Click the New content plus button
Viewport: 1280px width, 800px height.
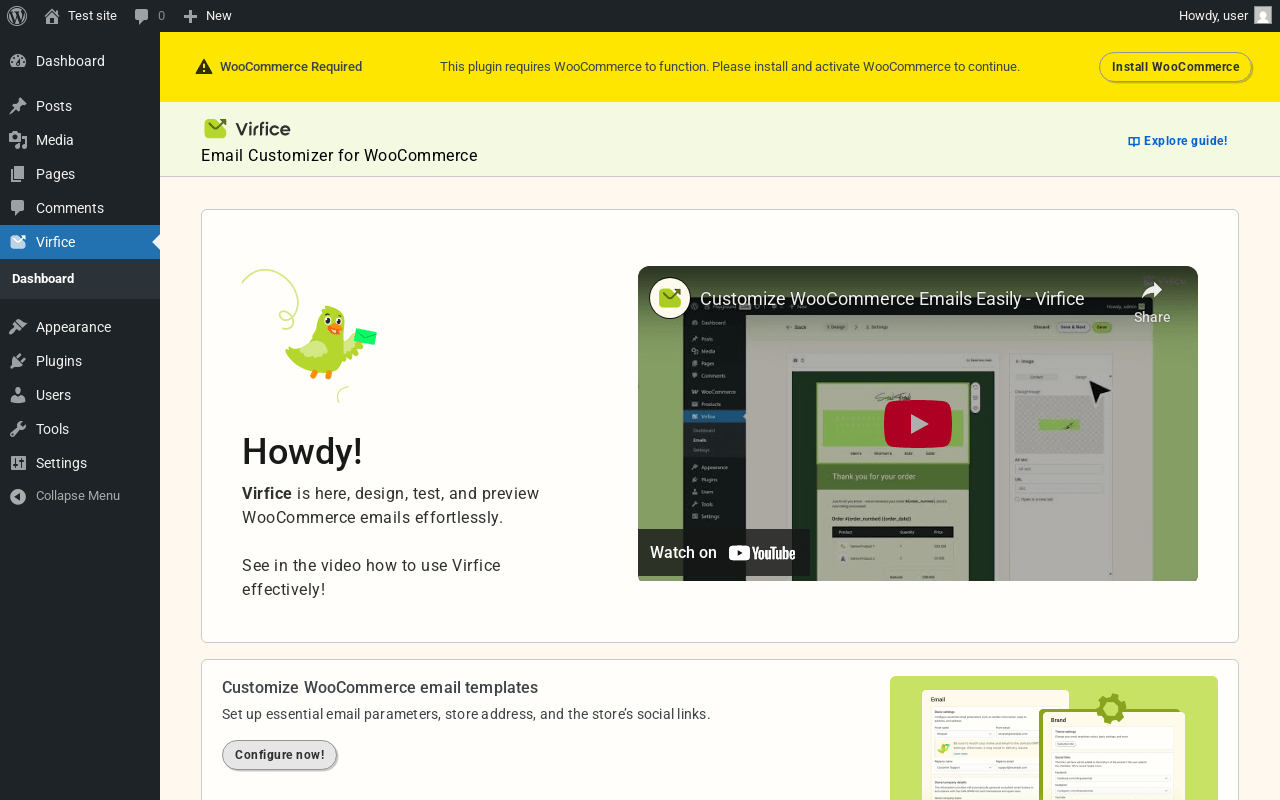point(207,15)
